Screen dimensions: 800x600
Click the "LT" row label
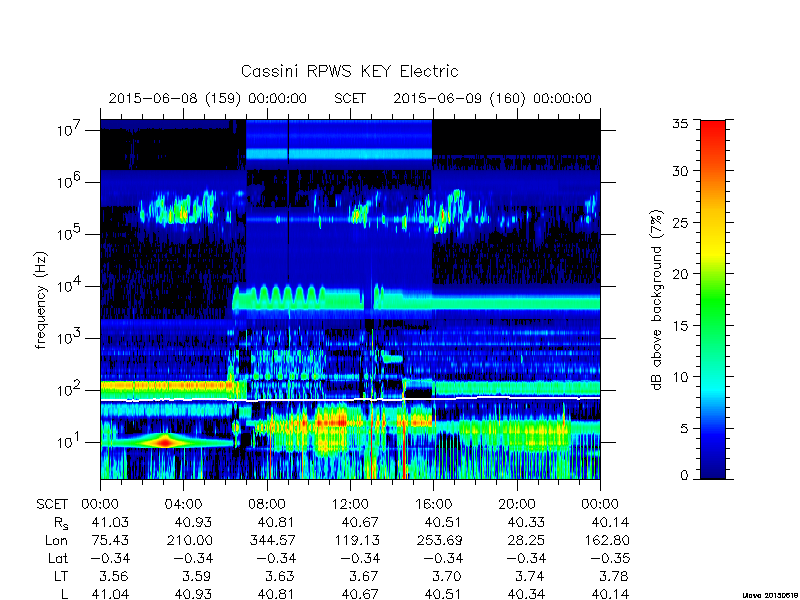tap(61, 576)
